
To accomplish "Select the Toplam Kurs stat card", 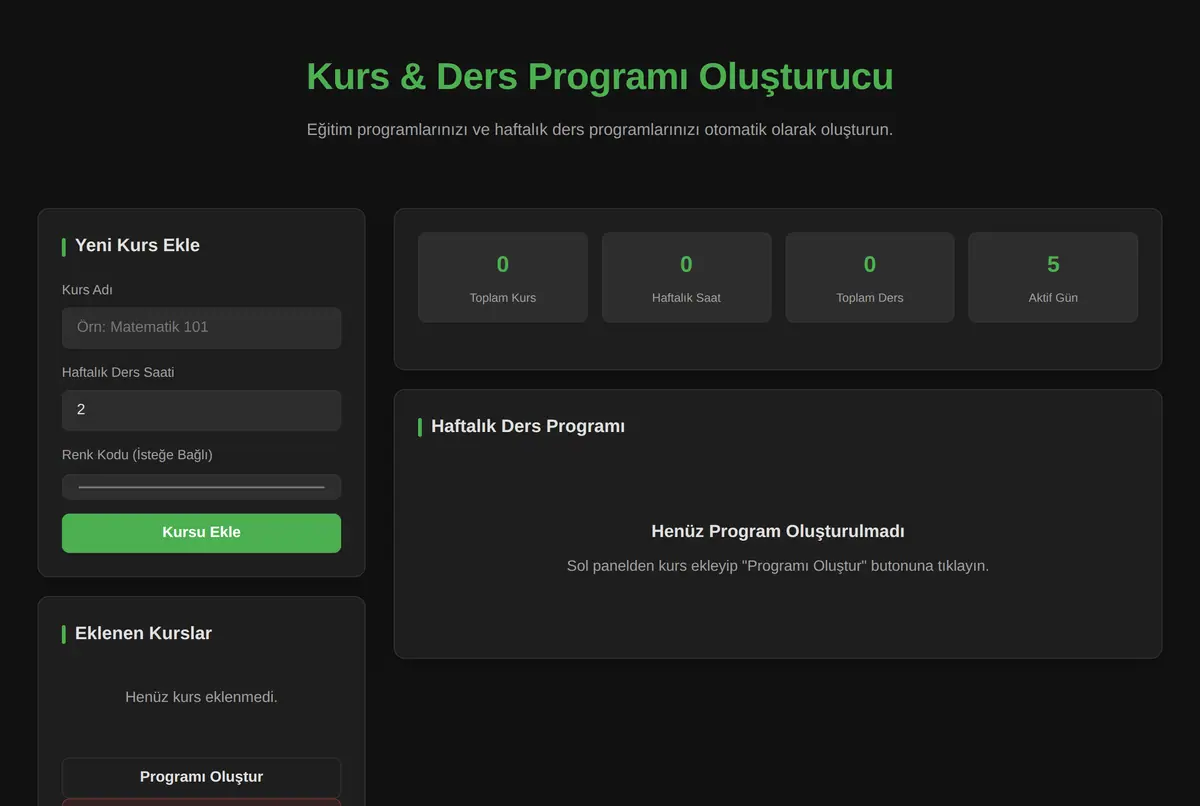I will click(503, 277).
